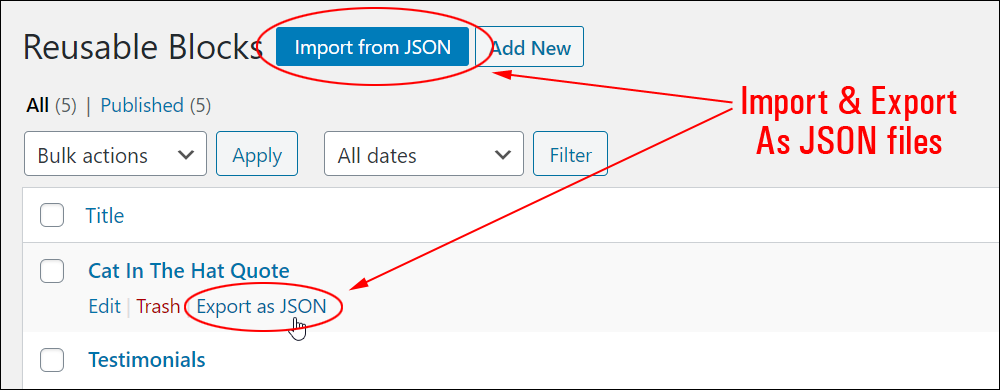1000x390 pixels.
Task: Apply the selected bulk action
Action: [257, 154]
